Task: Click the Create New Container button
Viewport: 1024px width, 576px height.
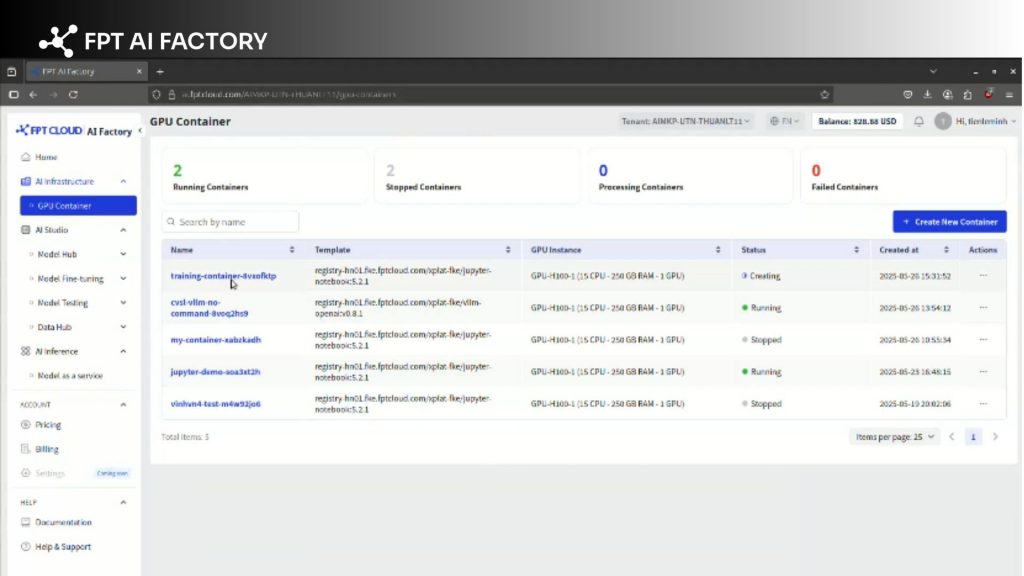Action: click(948, 221)
